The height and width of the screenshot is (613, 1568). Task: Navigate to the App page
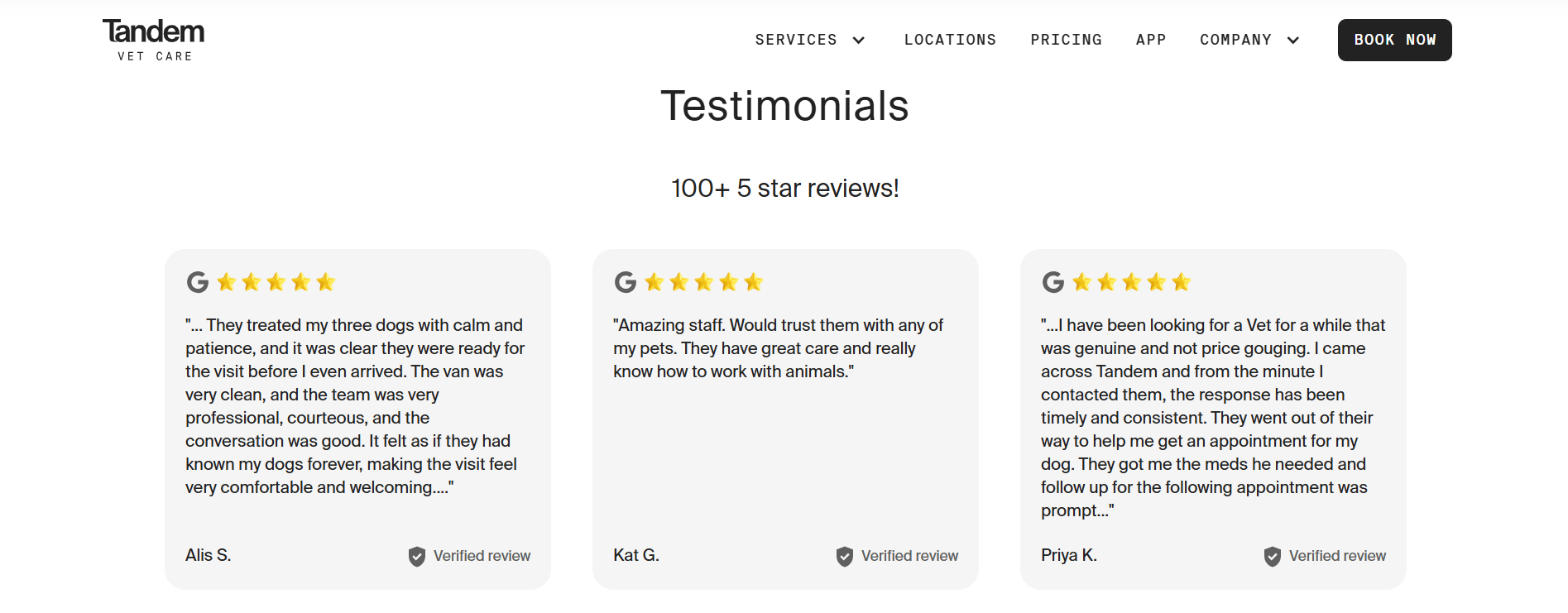[1151, 40]
